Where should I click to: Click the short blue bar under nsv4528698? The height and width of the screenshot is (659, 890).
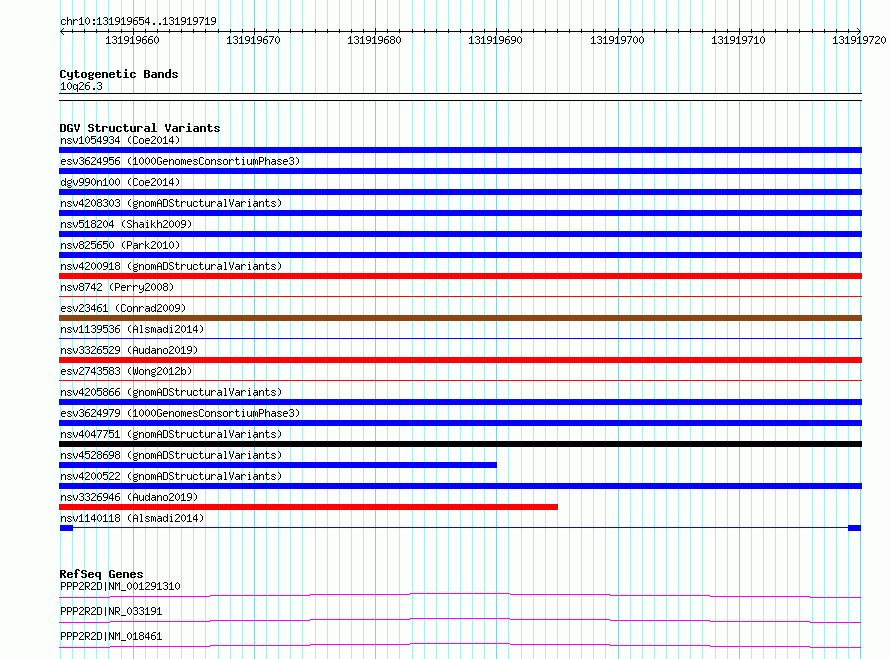(278, 465)
